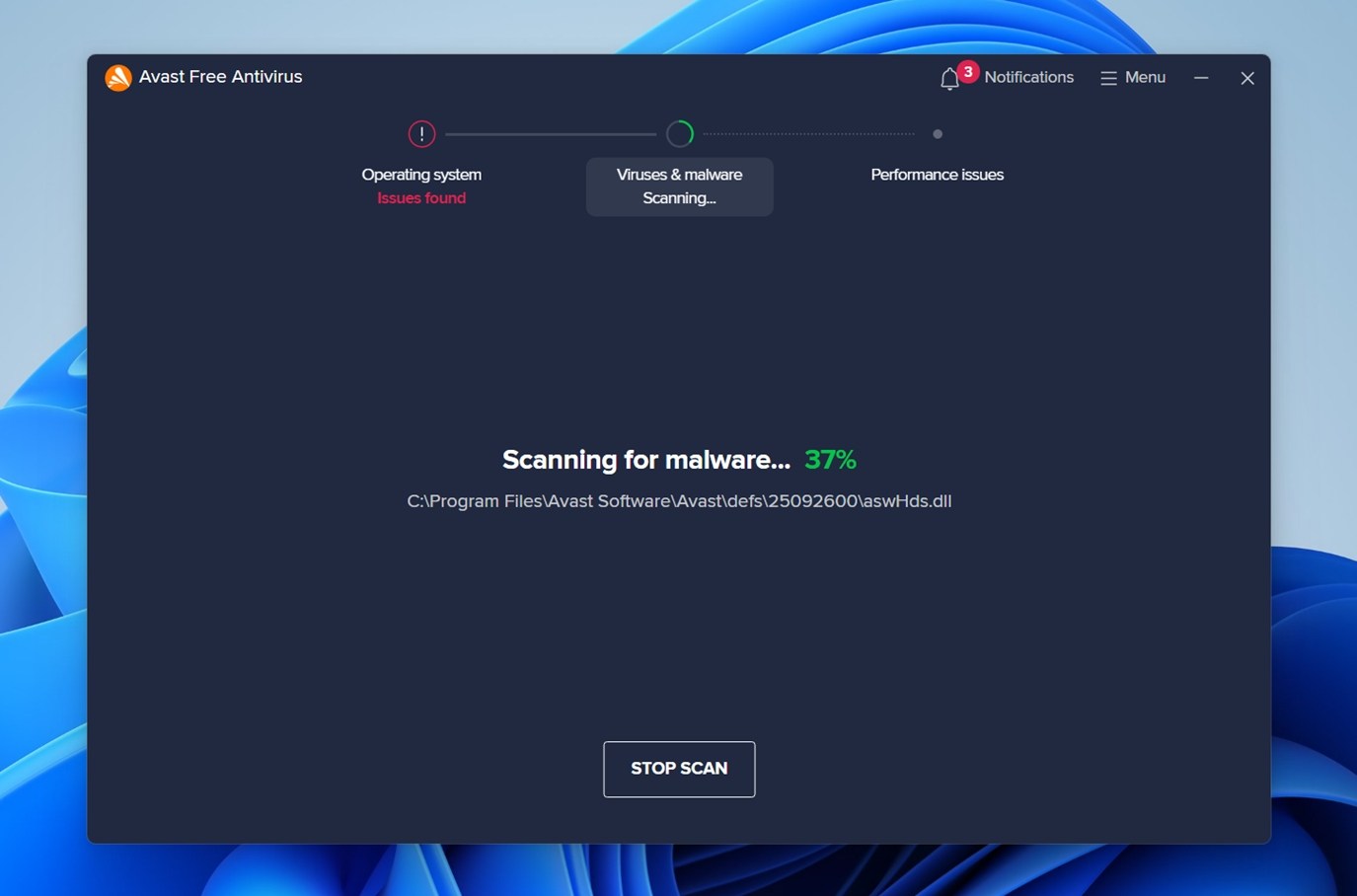Click the 37% scan progress value
The width and height of the screenshot is (1357, 896).
830,459
